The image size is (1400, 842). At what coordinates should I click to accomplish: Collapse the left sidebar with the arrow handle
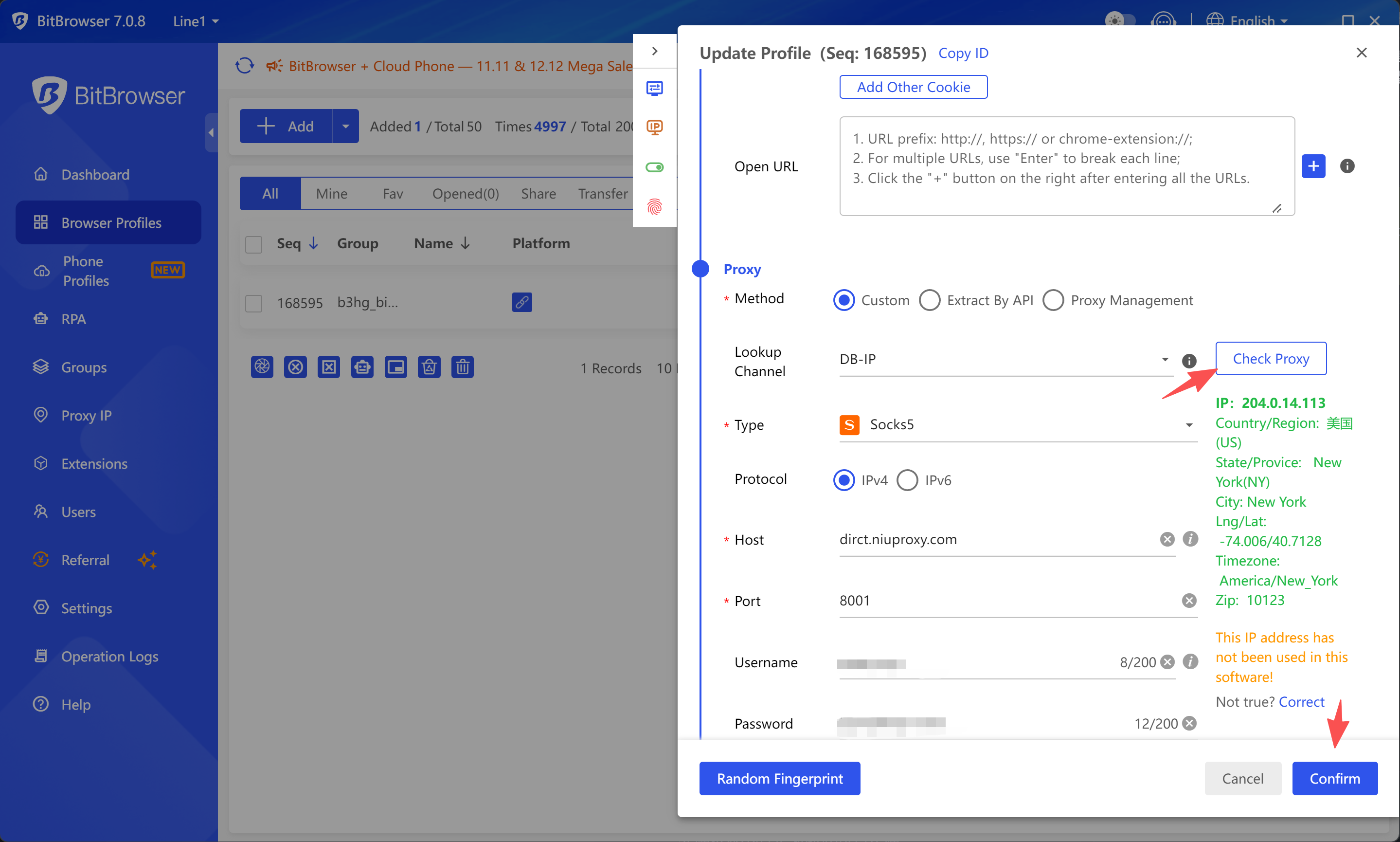click(x=211, y=133)
